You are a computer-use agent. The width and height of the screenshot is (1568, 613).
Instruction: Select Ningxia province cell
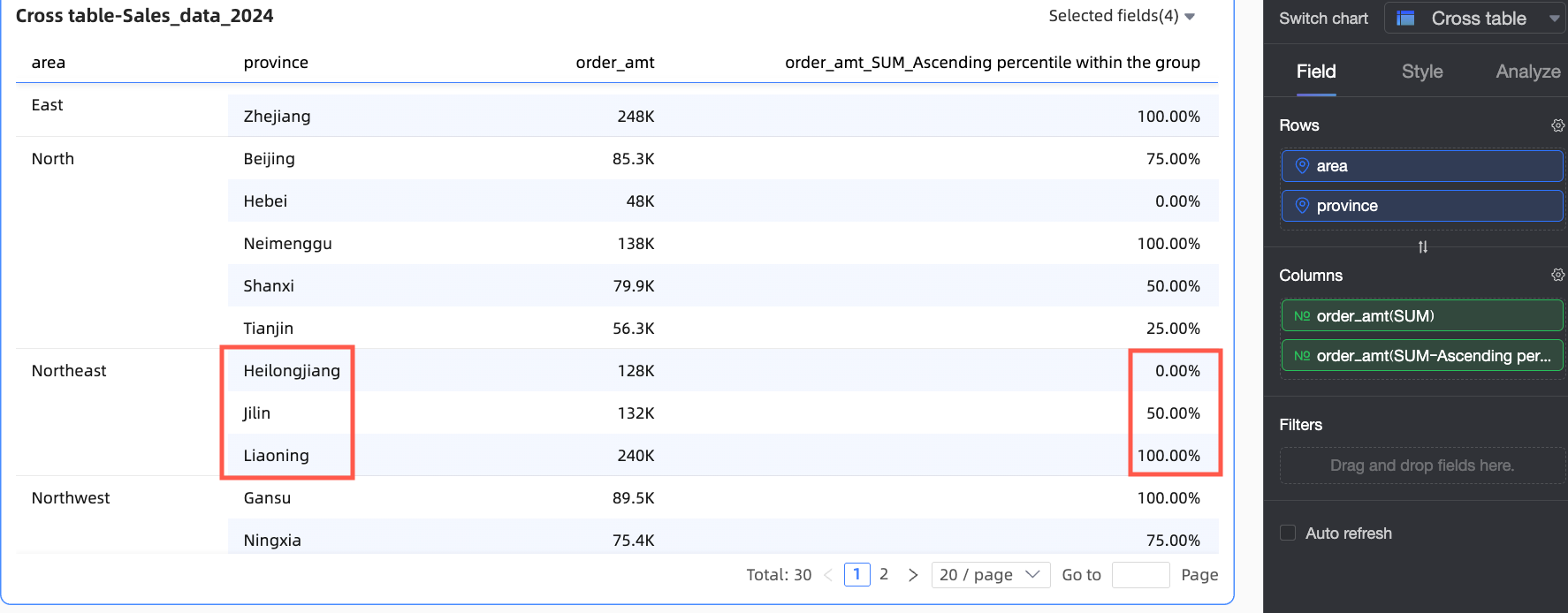(x=272, y=541)
